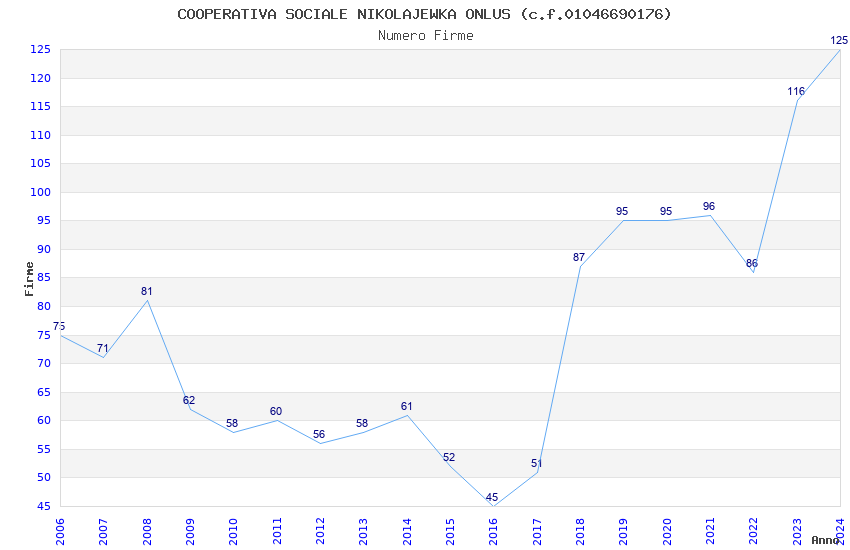
Task: Click the Firme y-axis title
Action: pyautogui.click(x=29, y=279)
